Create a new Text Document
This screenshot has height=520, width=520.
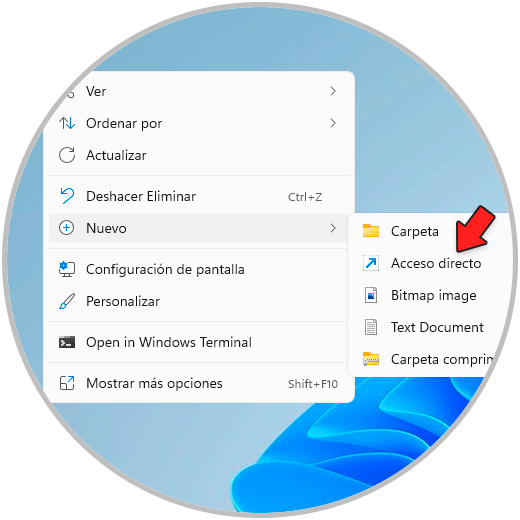(x=430, y=327)
